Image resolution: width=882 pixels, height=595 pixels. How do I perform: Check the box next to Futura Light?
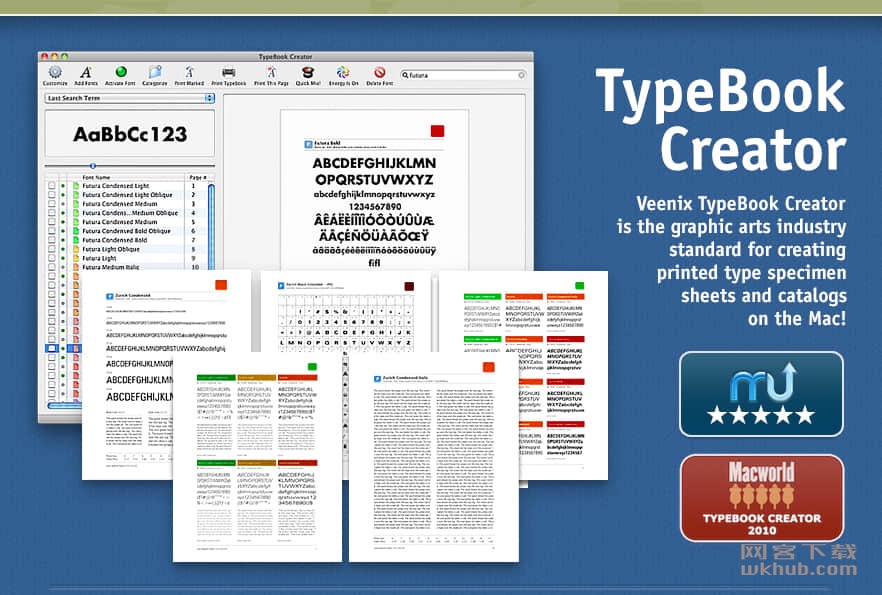point(52,258)
